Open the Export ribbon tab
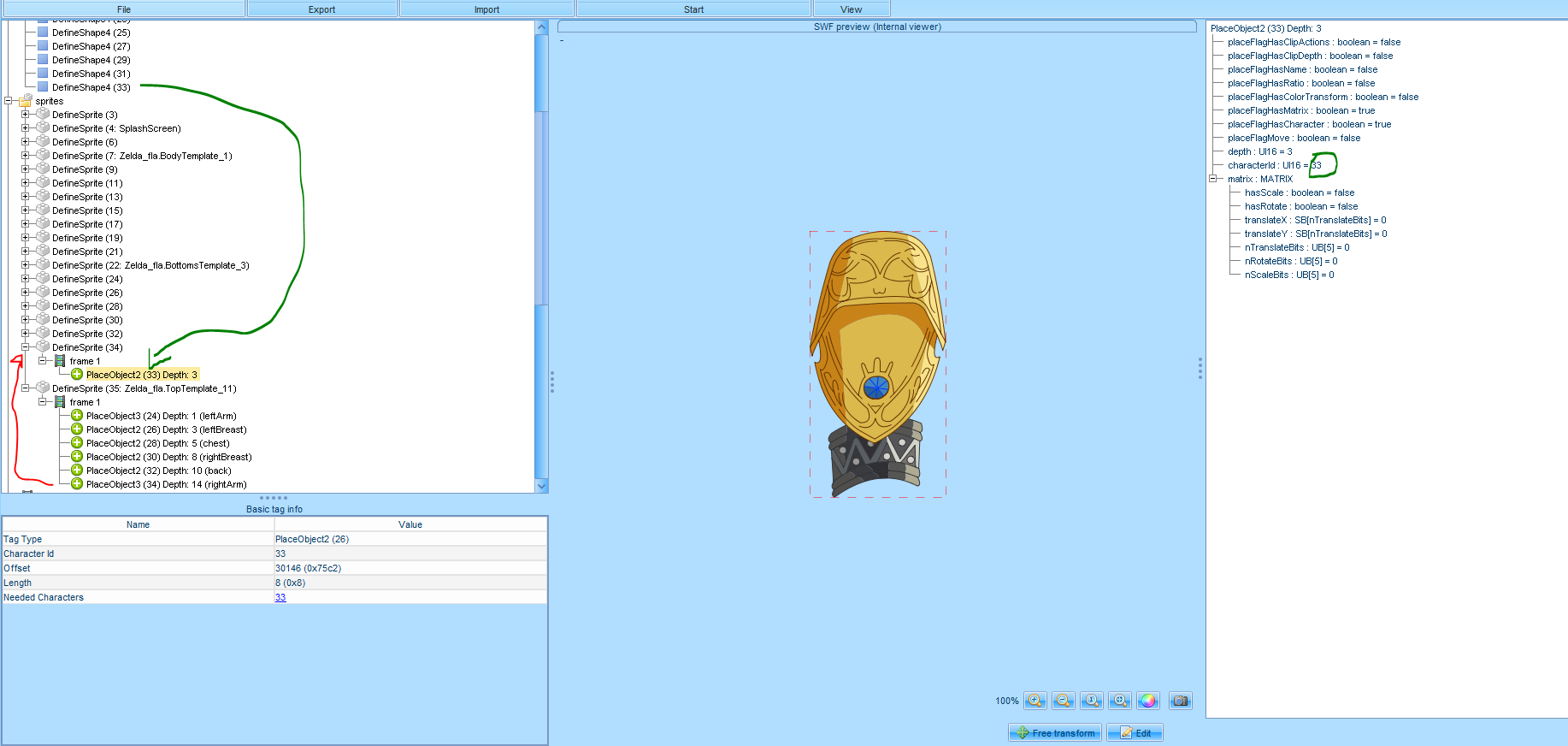 321,9
